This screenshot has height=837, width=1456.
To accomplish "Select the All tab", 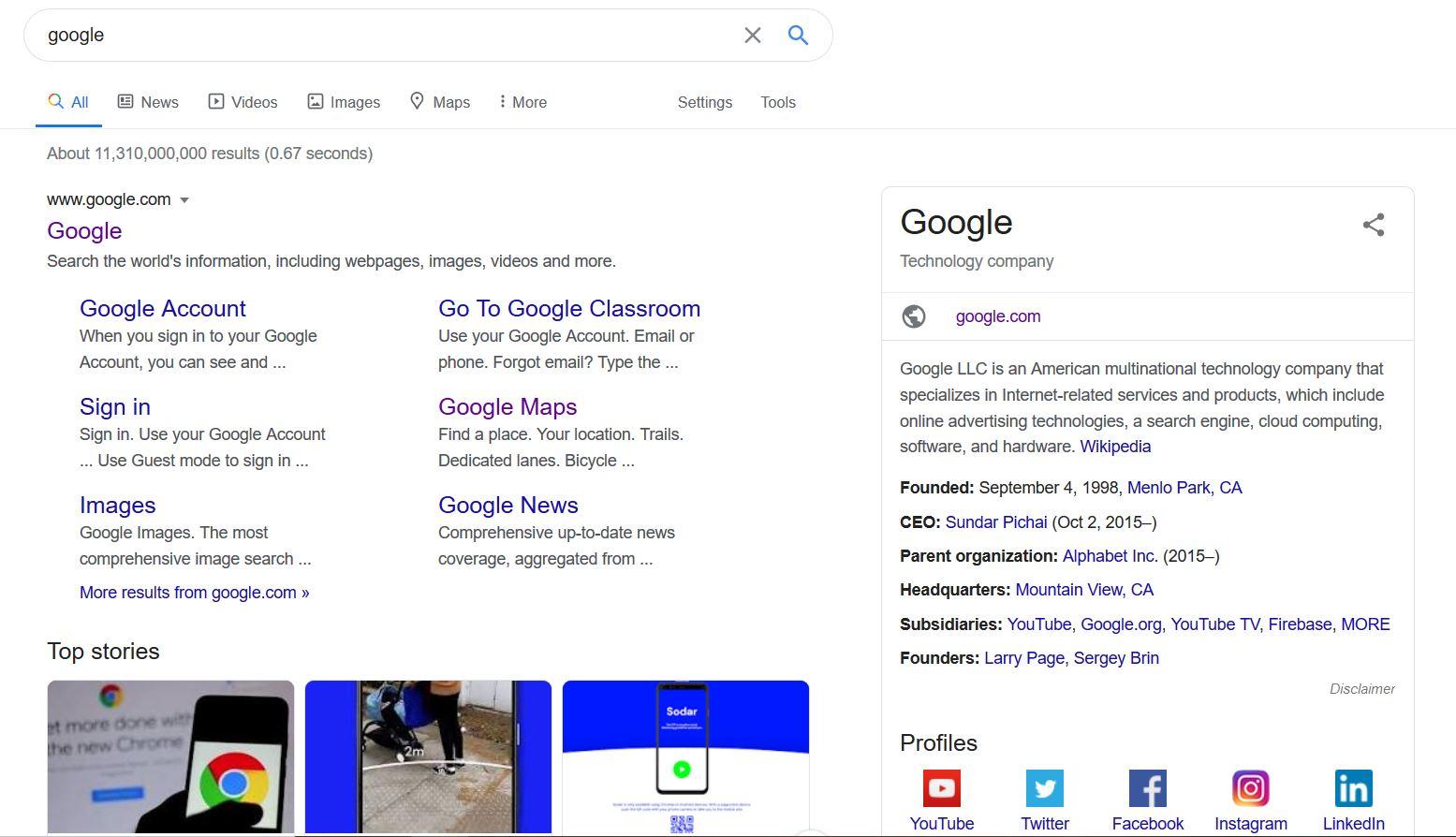I will (68, 102).
